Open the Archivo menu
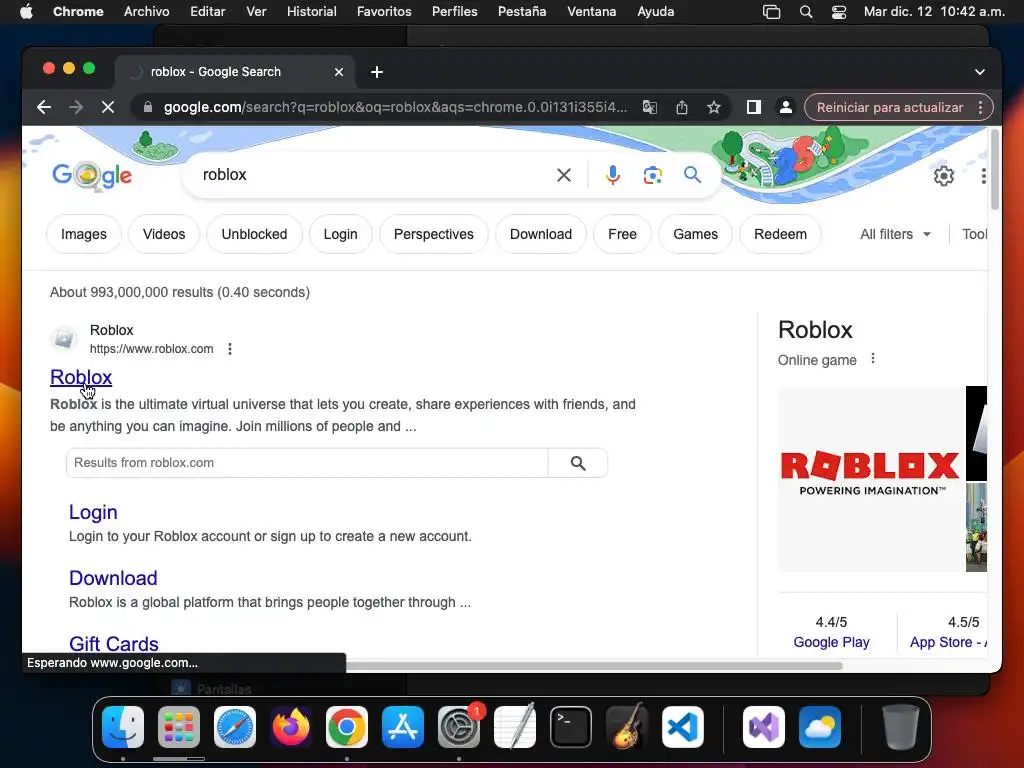 [146, 12]
